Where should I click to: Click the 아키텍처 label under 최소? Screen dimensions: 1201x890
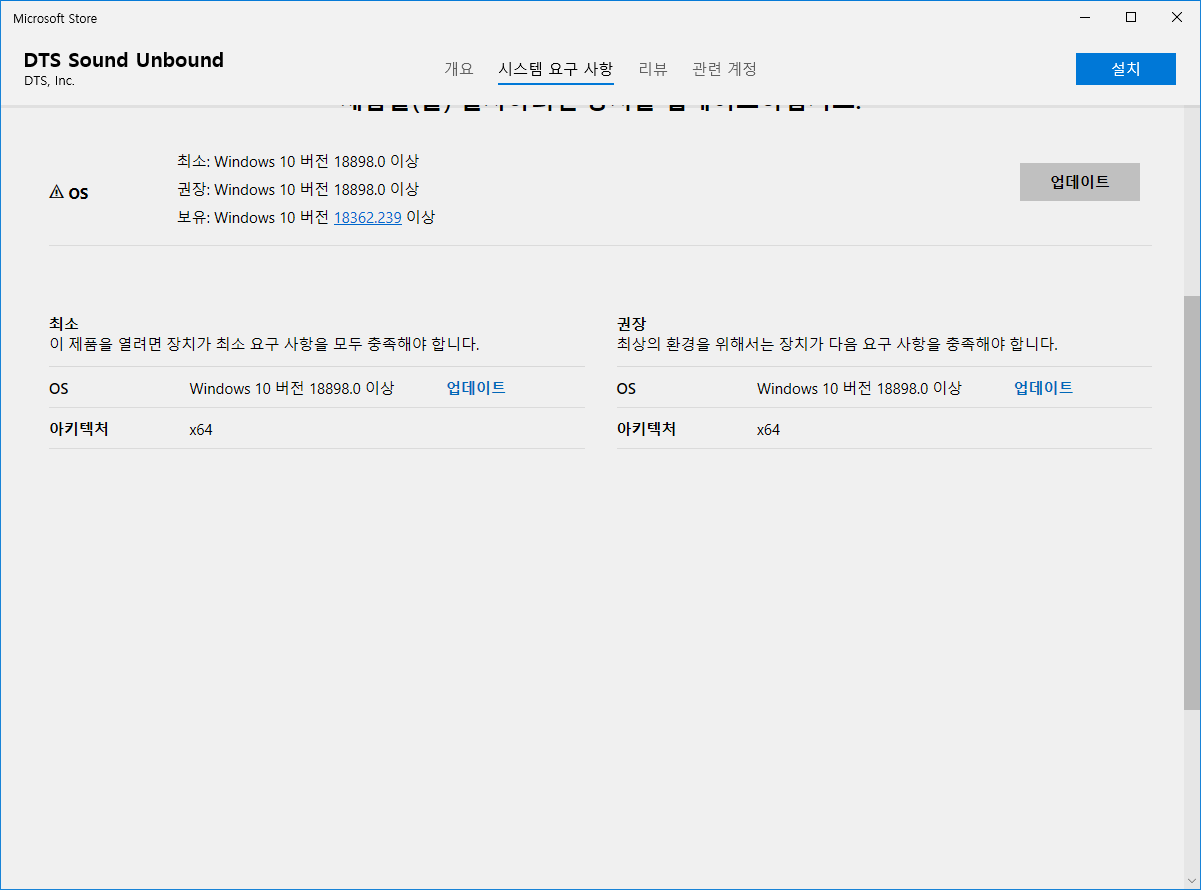click(79, 429)
